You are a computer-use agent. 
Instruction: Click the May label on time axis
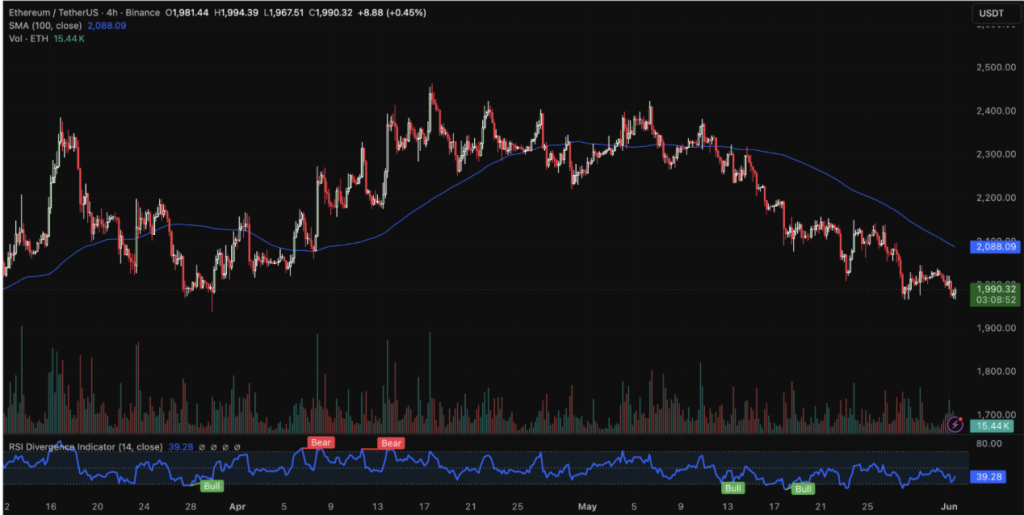tap(588, 506)
